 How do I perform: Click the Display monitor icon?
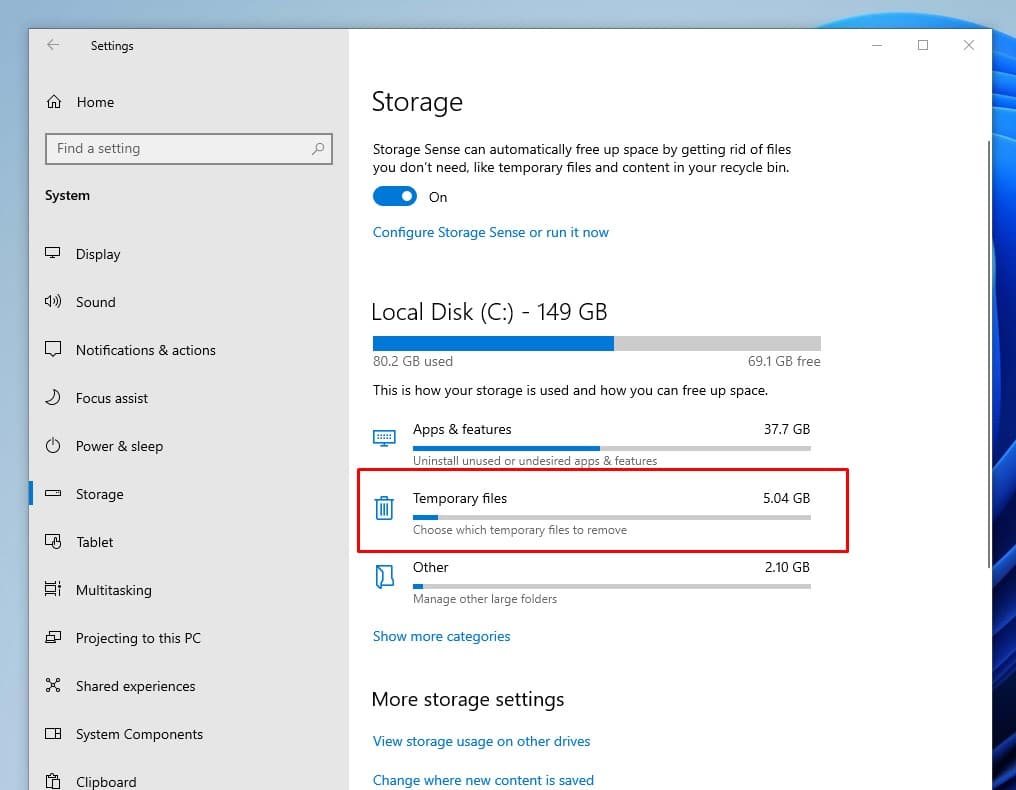[x=54, y=254]
